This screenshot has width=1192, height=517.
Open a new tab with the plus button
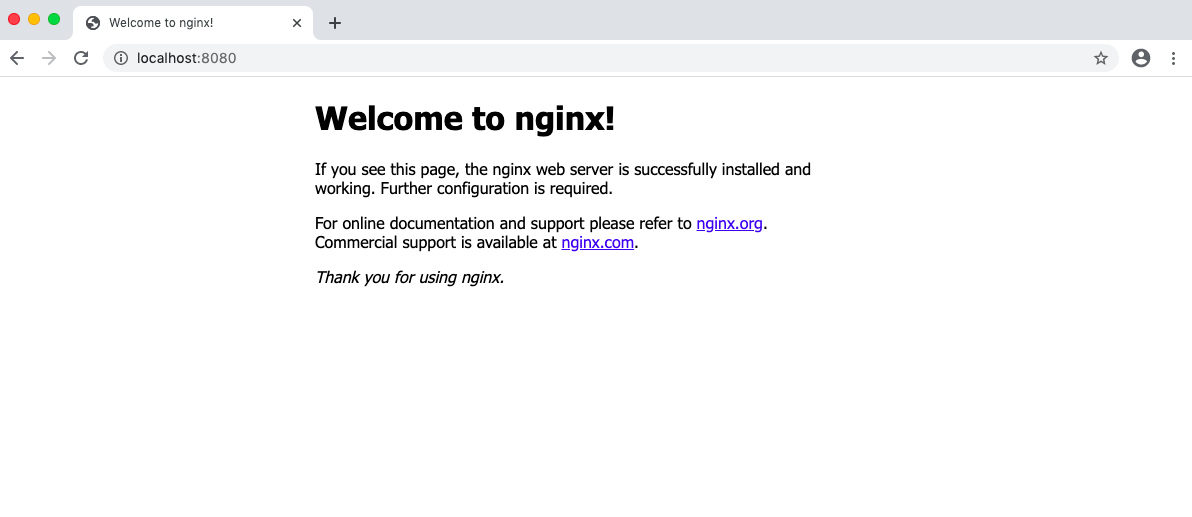(x=334, y=23)
